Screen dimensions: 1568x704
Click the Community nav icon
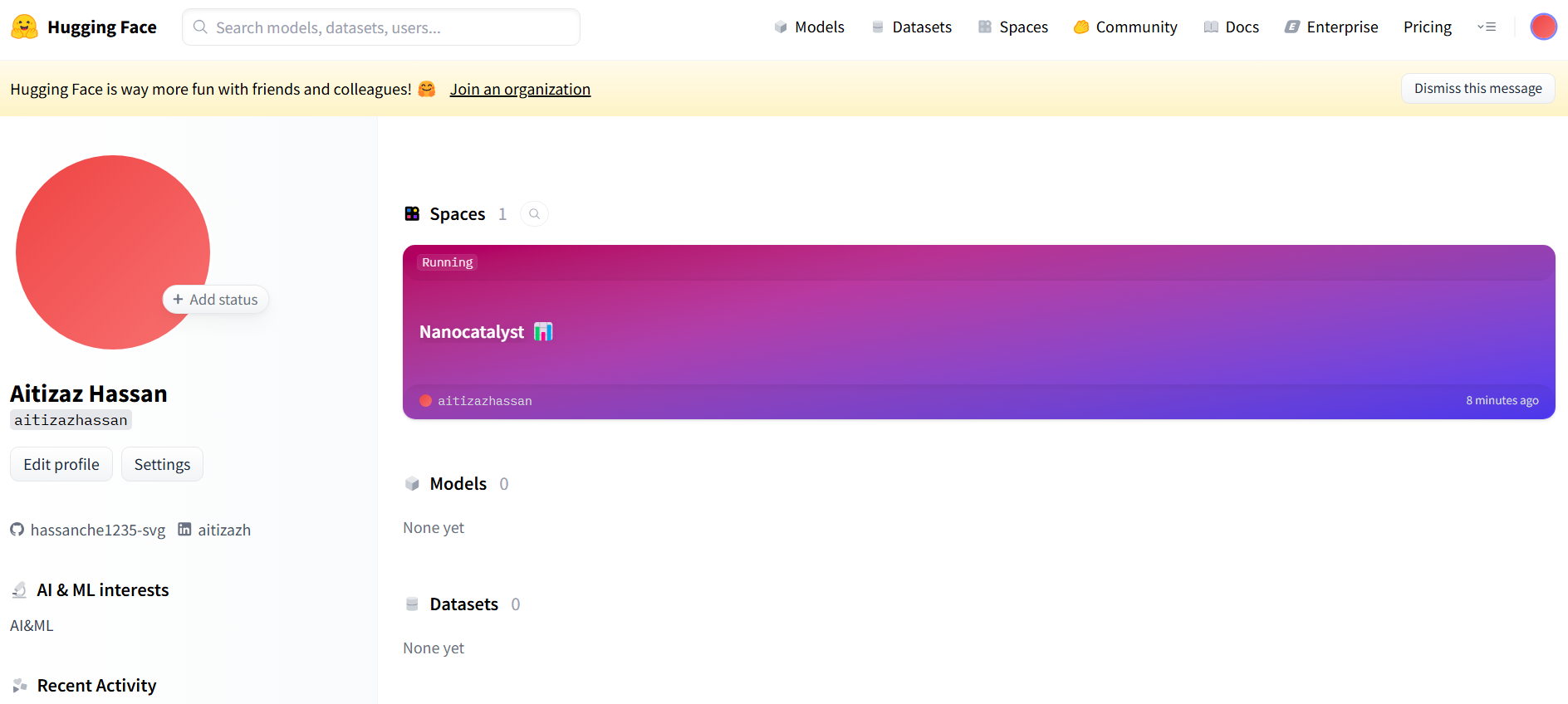coord(1081,27)
